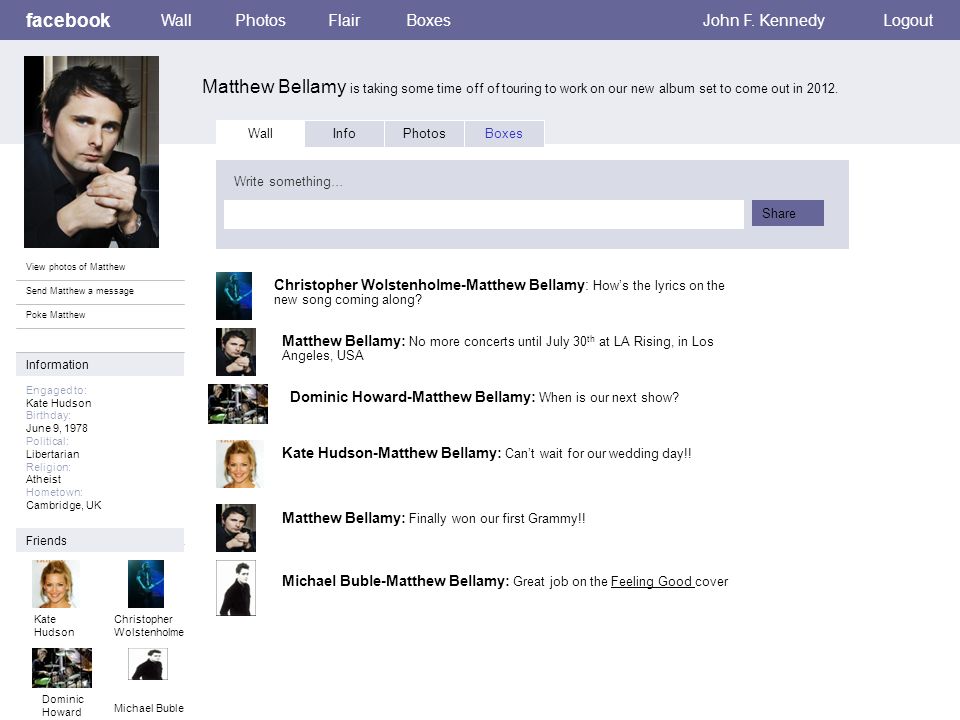This screenshot has height=720, width=960.
Task: Click avatar beside the LA Rising concert post
Action: [236, 352]
